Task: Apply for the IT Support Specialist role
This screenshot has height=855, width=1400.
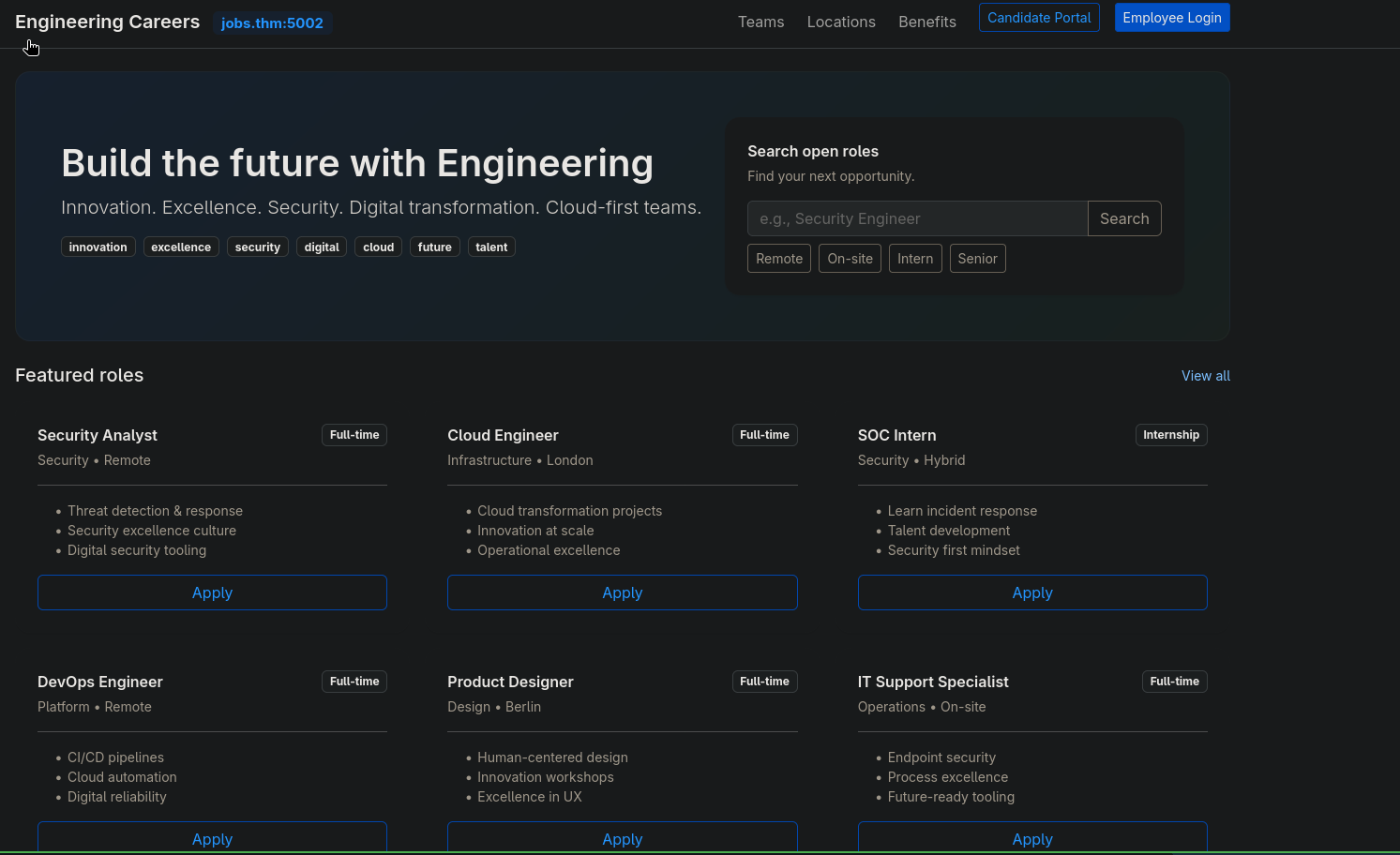Action: coord(1032,838)
